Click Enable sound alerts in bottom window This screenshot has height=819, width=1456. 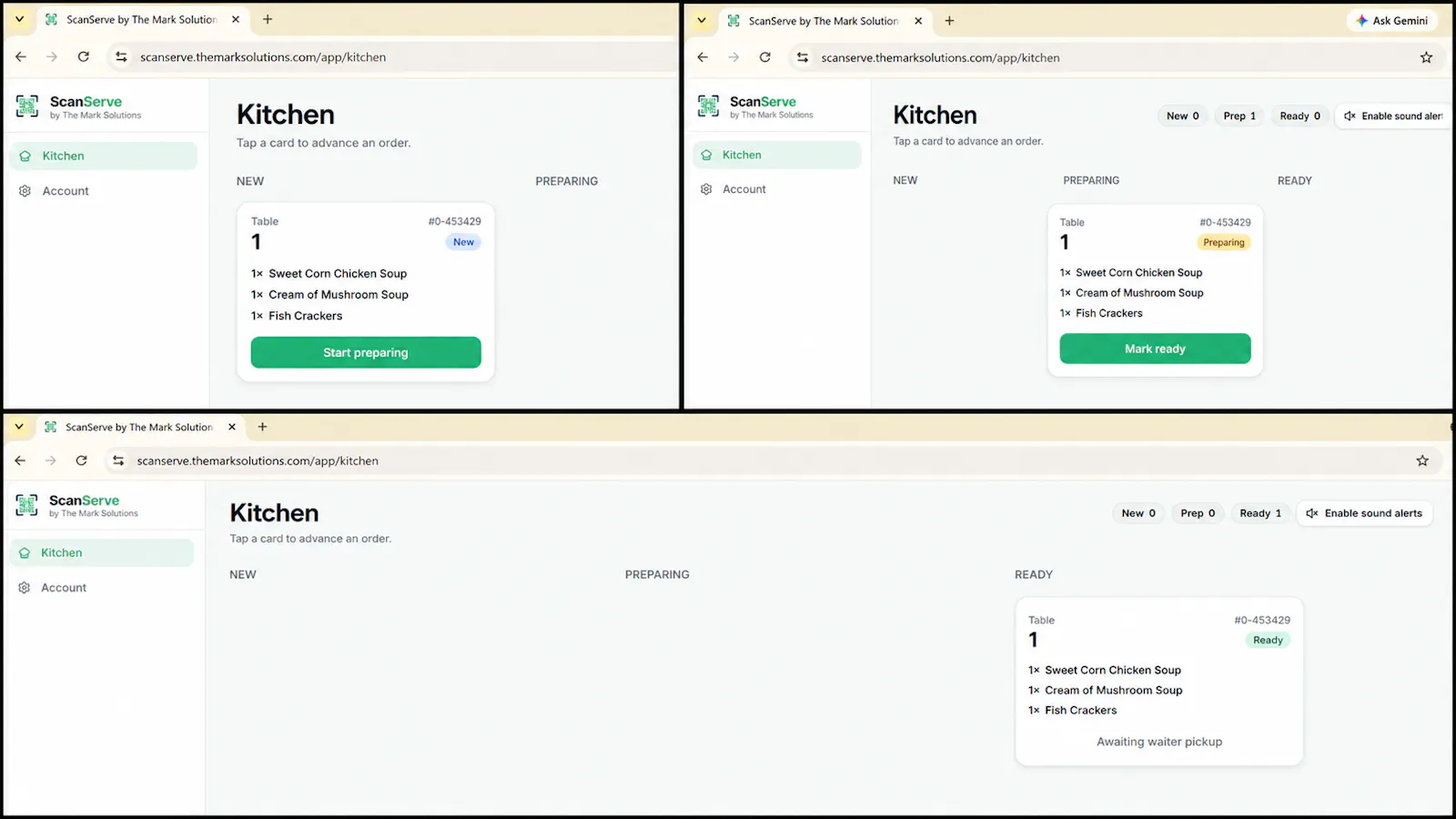click(x=1364, y=513)
